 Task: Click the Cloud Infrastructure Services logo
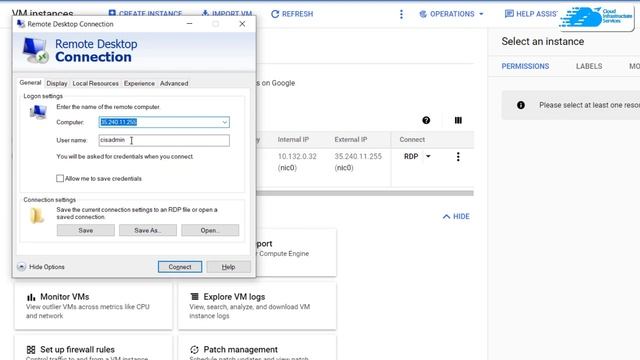tap(597, 18)
